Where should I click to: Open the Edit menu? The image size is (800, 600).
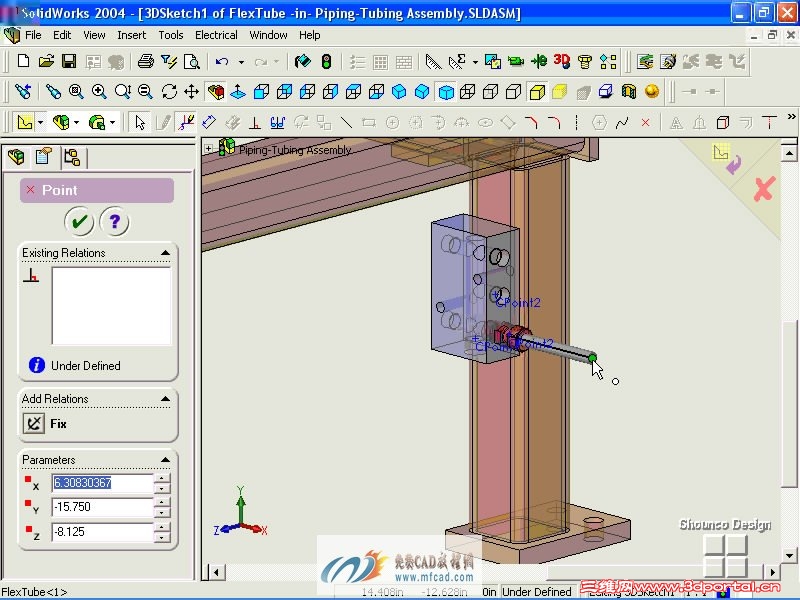[62, 35]
